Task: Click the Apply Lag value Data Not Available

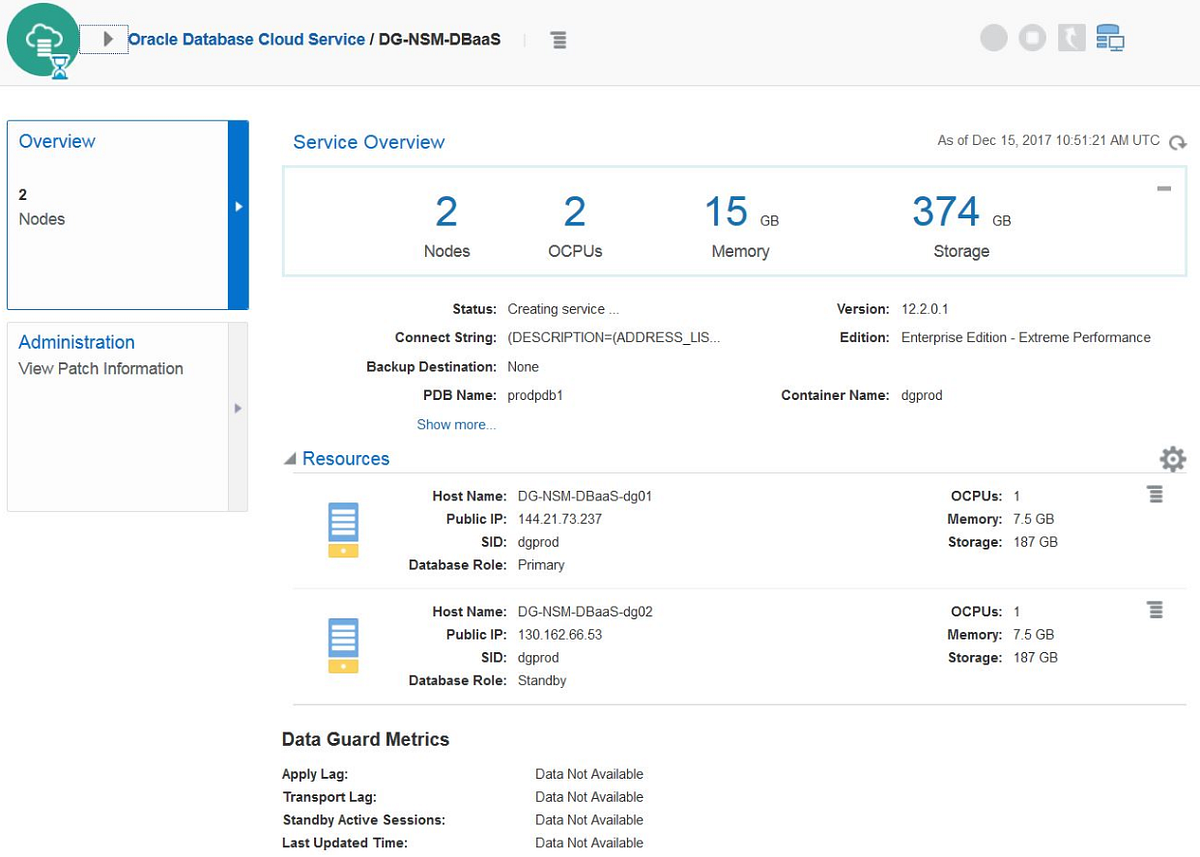Action: [589, 774]
